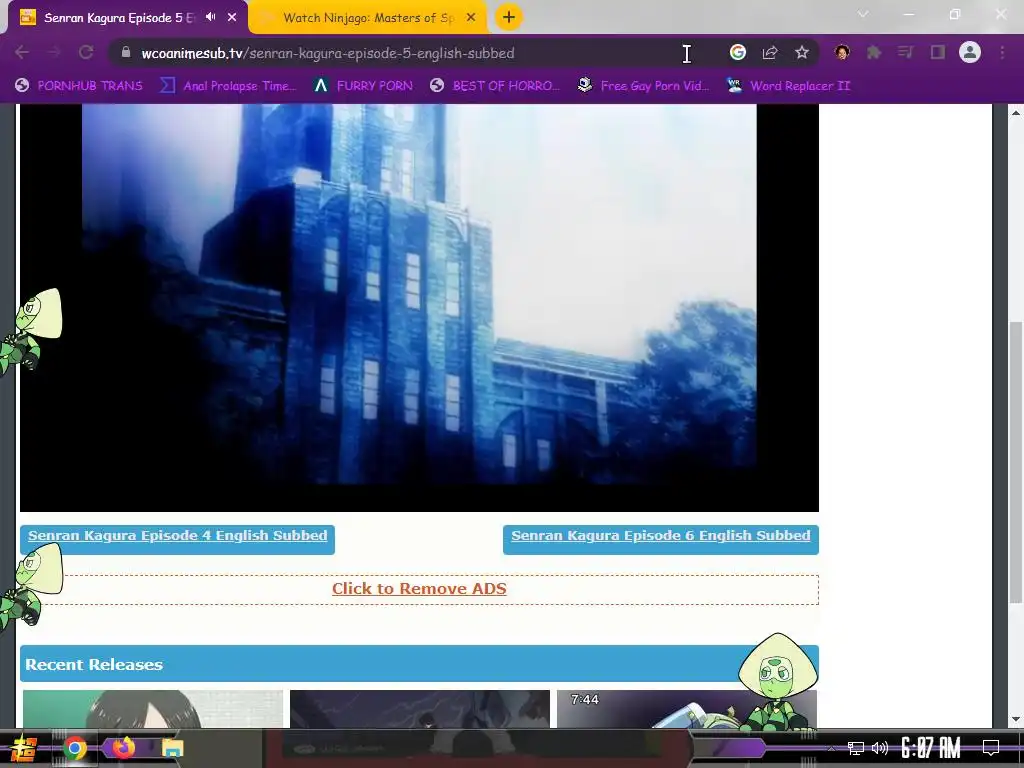
Task: Open the middle Recent Releases thumbnail
Action: 420,709
